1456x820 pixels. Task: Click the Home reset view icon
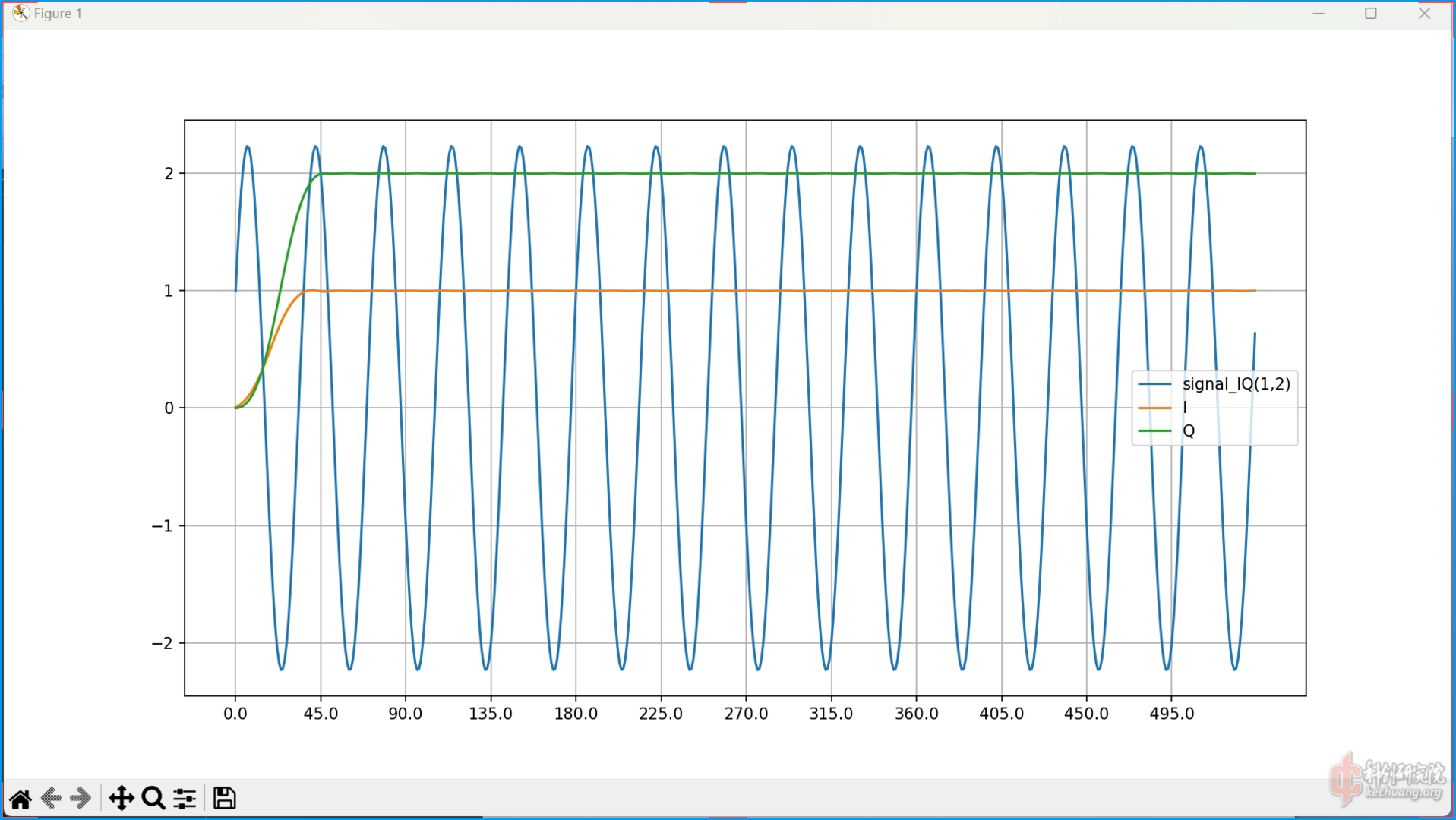click(x=21, y=799)
